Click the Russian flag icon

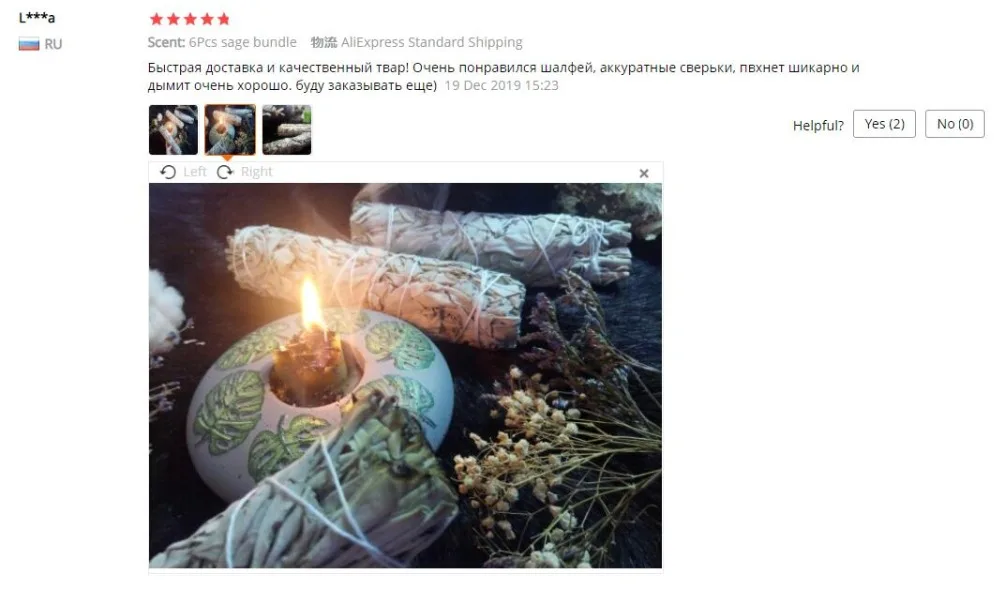click(29, 44)
